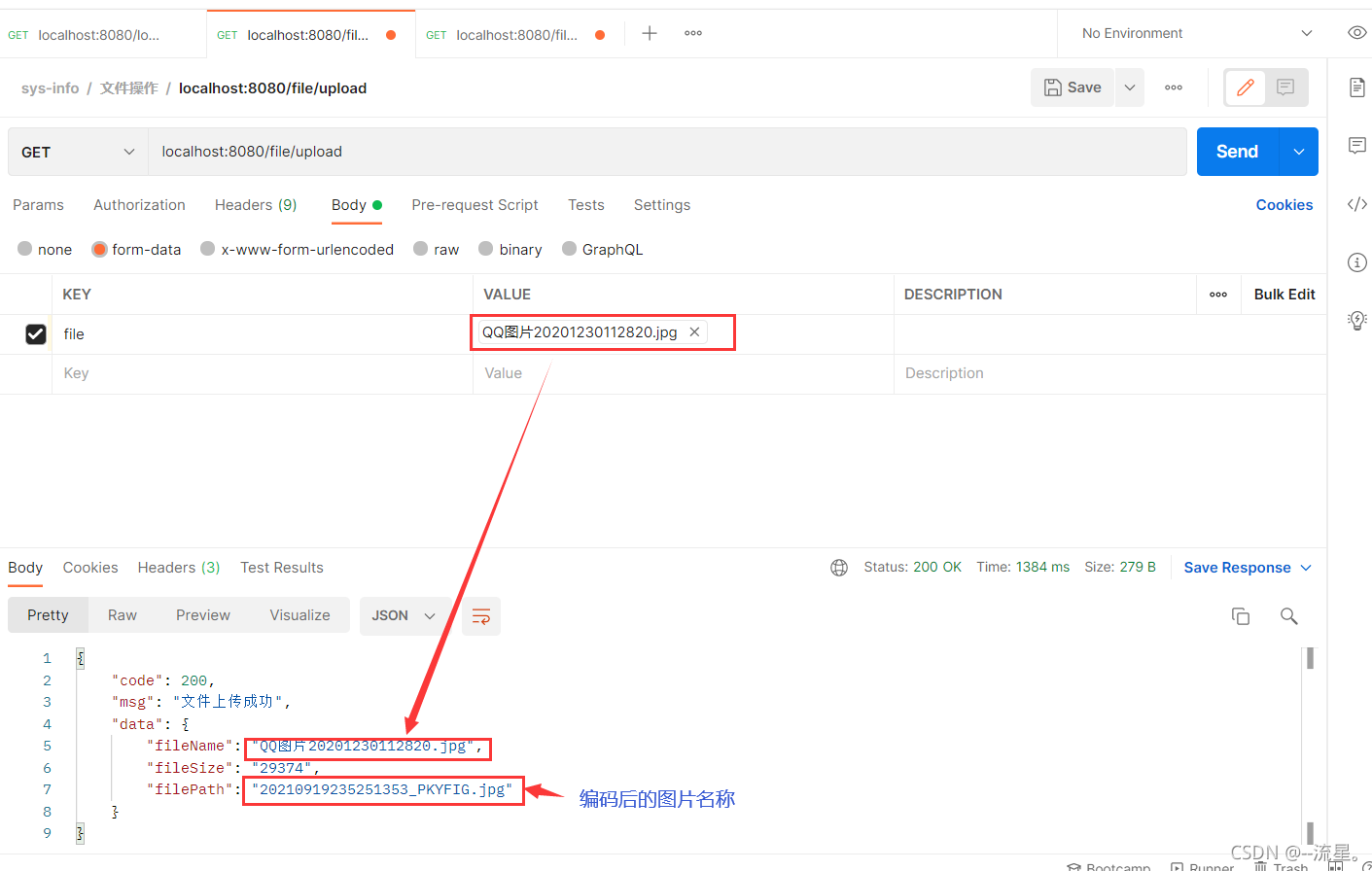Open more actions dots next to Save
Screen dimensions: 1372x871
tap(1174, 87)
